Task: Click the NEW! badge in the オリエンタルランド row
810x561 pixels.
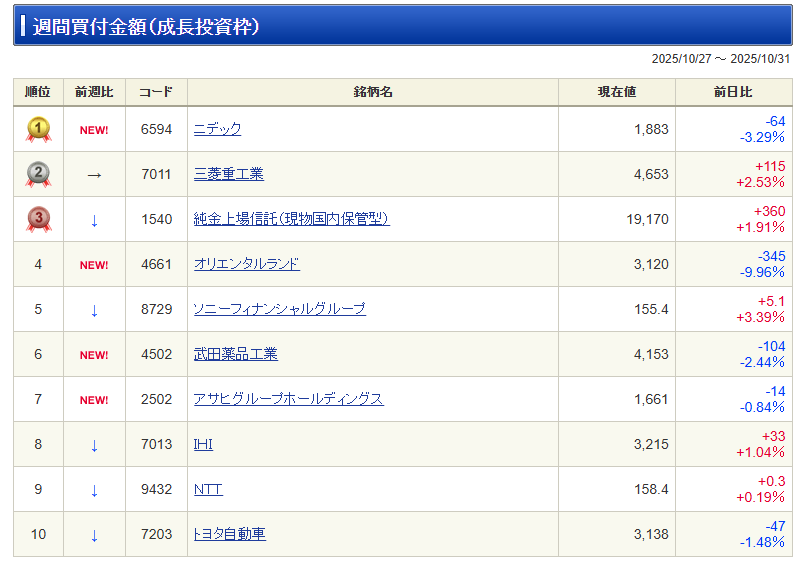Action: (94, 265)
